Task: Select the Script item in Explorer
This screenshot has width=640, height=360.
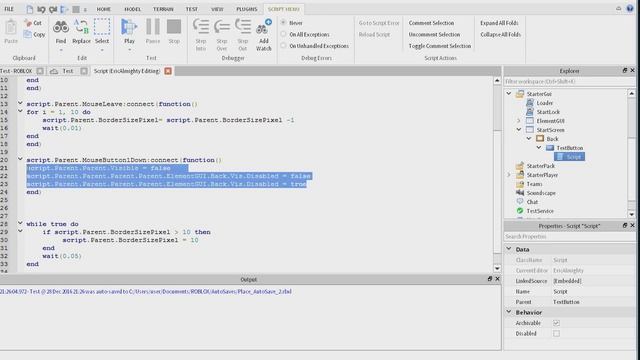Action: [569, 157]
